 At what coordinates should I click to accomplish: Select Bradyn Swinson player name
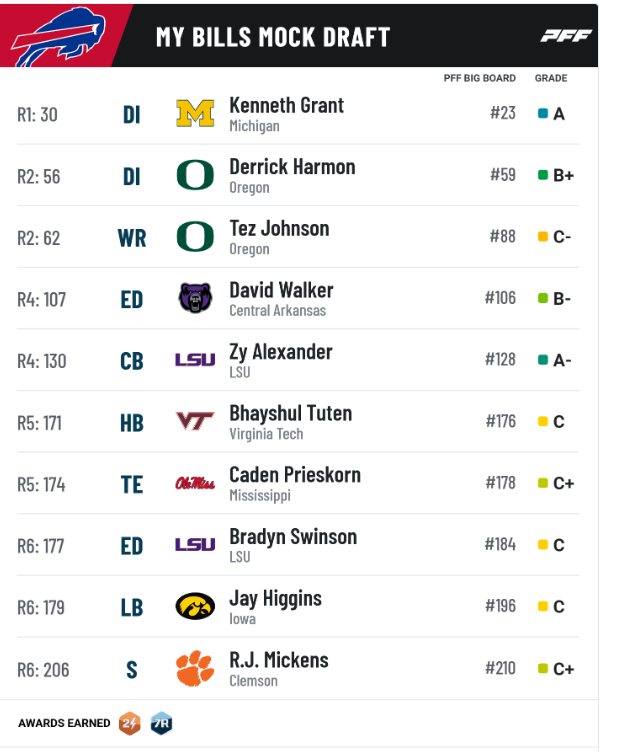click(x=293, y=537)
